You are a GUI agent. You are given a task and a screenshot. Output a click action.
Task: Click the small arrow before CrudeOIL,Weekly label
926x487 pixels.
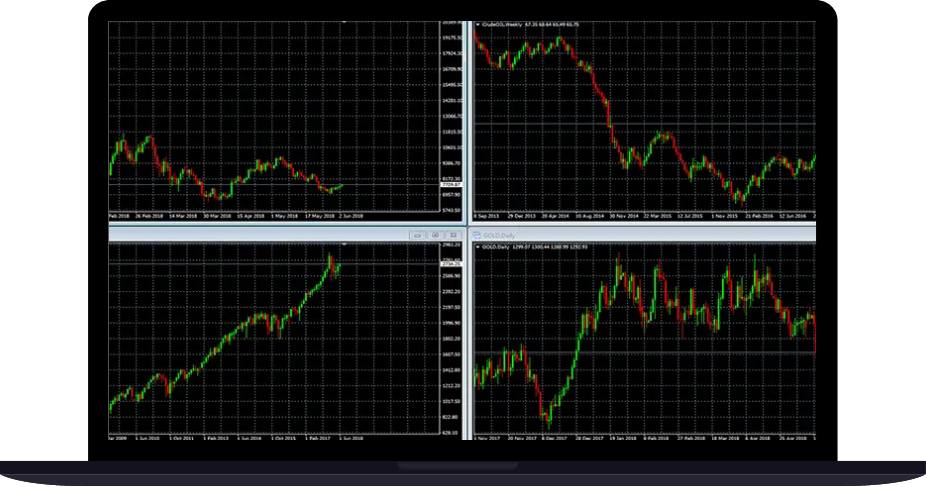pyautogui.click(x=476, y=23)
